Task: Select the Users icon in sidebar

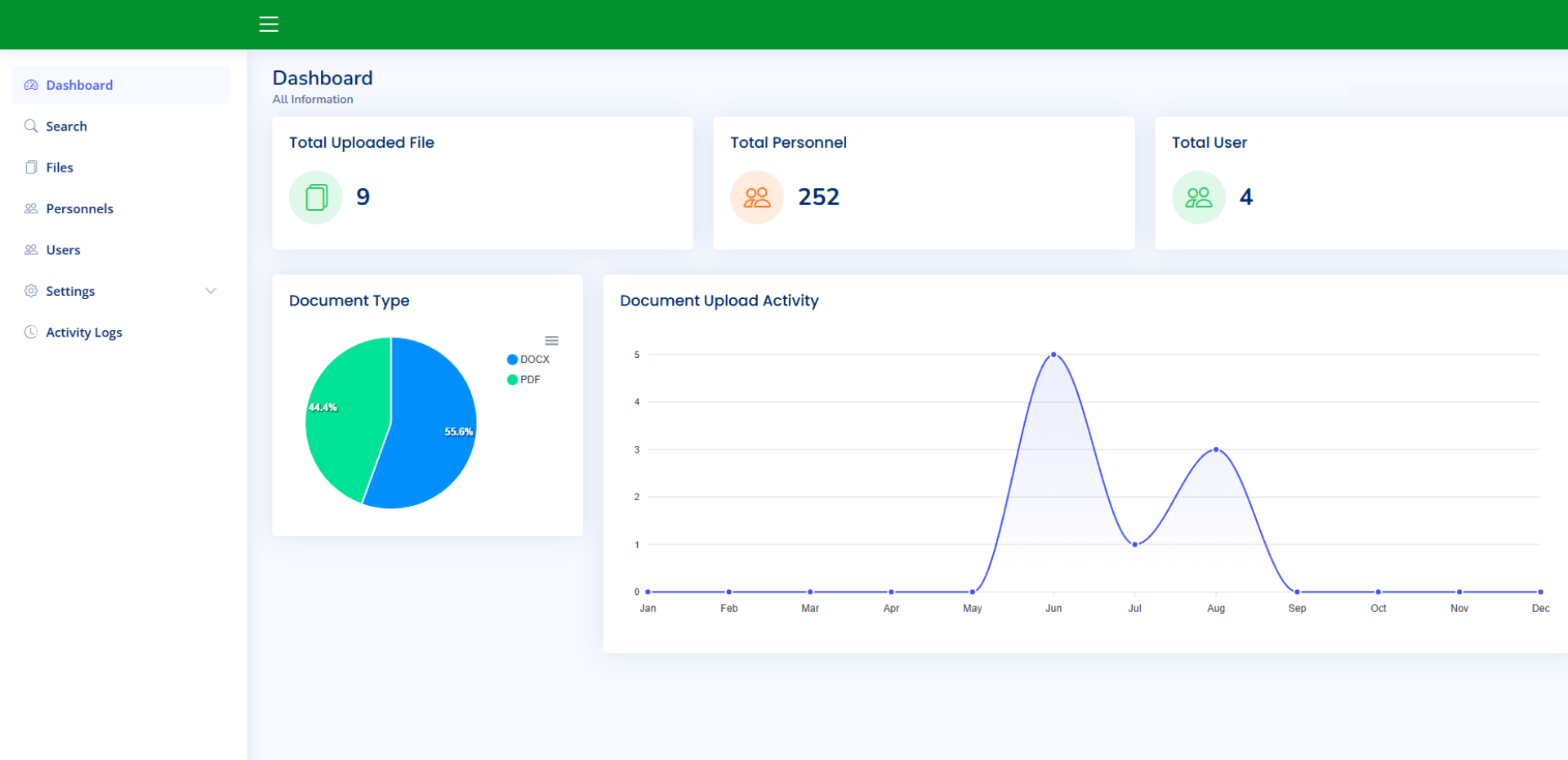Action: [31, 249]
